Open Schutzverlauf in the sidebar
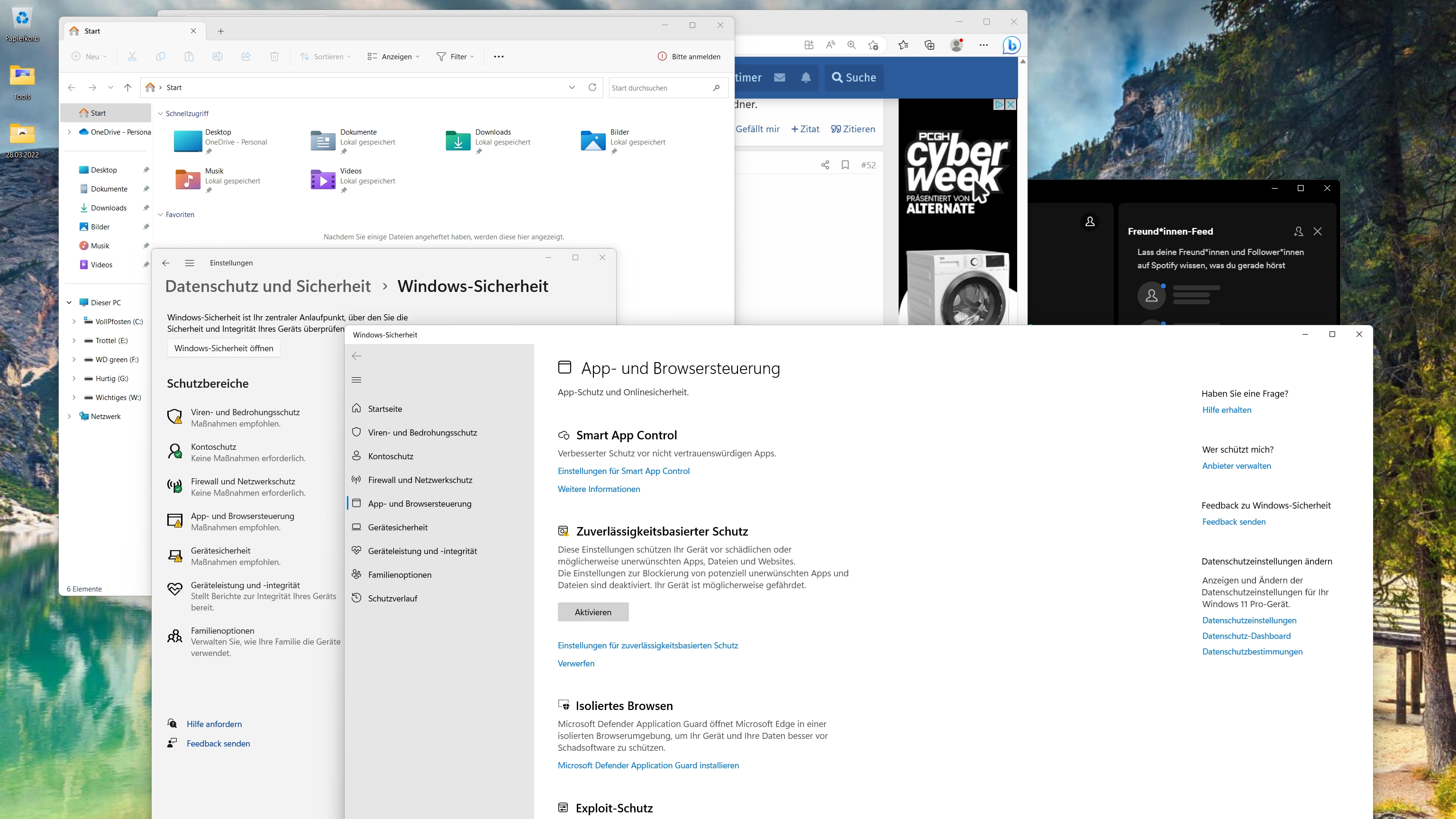 click(x=392, y=598)
